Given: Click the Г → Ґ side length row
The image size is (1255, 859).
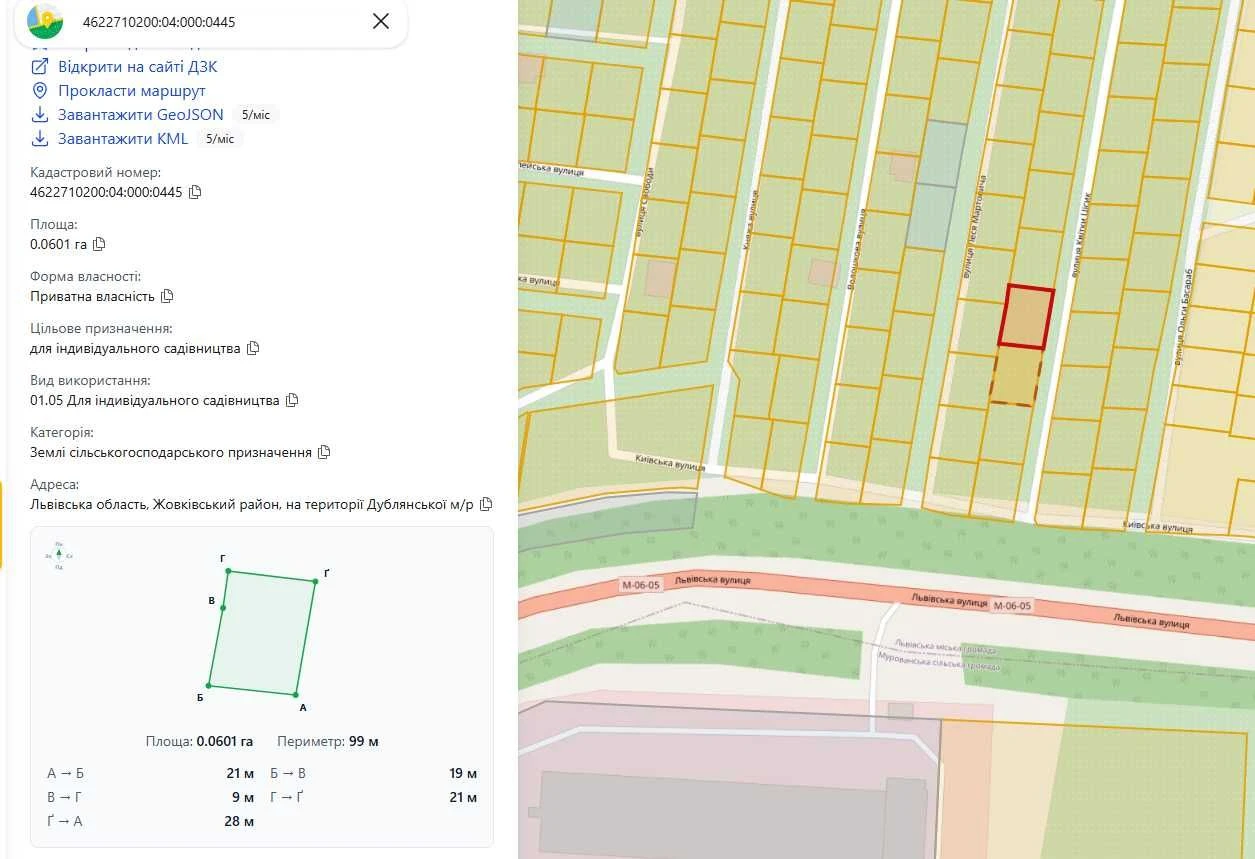Looking at the screenshot, I should pyautogui.click(x=373, y=797).
